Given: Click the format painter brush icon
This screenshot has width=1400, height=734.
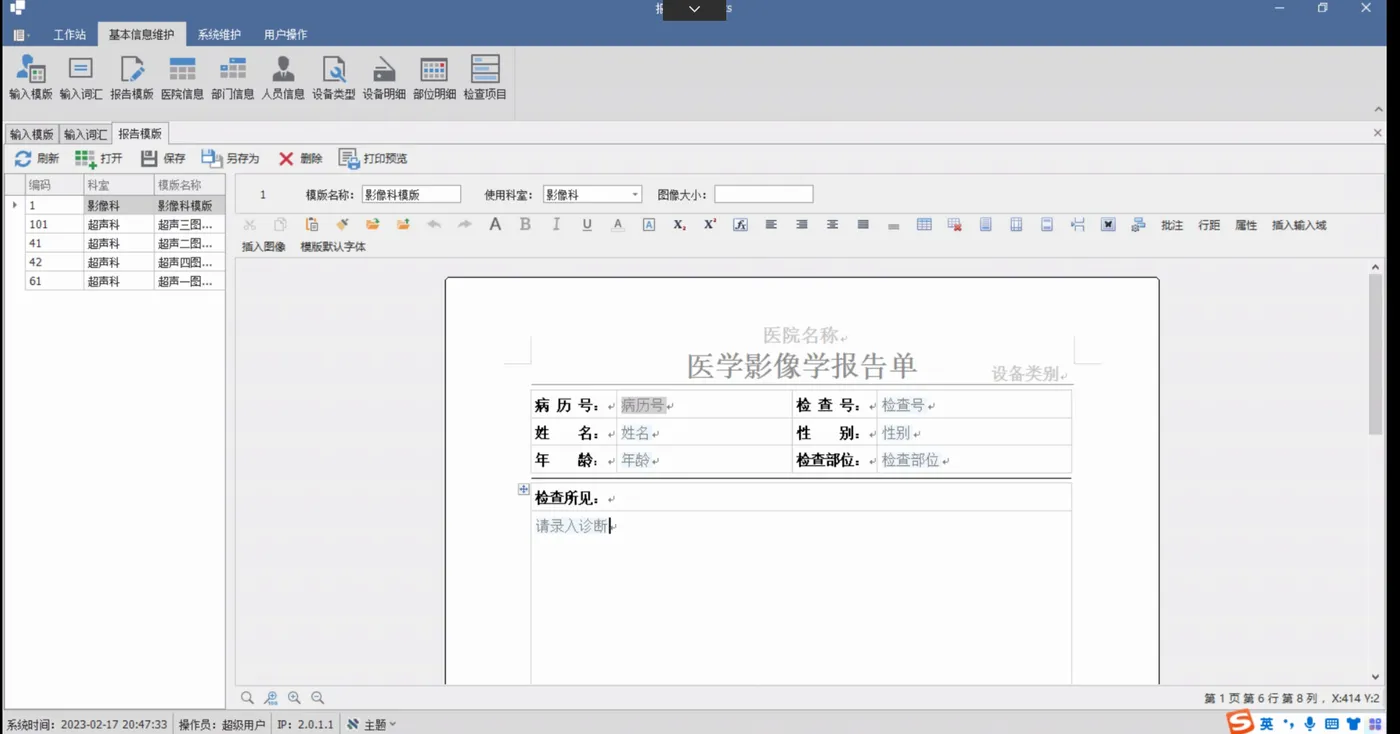Looking at the screenshot, I should [x=342, y=225].
